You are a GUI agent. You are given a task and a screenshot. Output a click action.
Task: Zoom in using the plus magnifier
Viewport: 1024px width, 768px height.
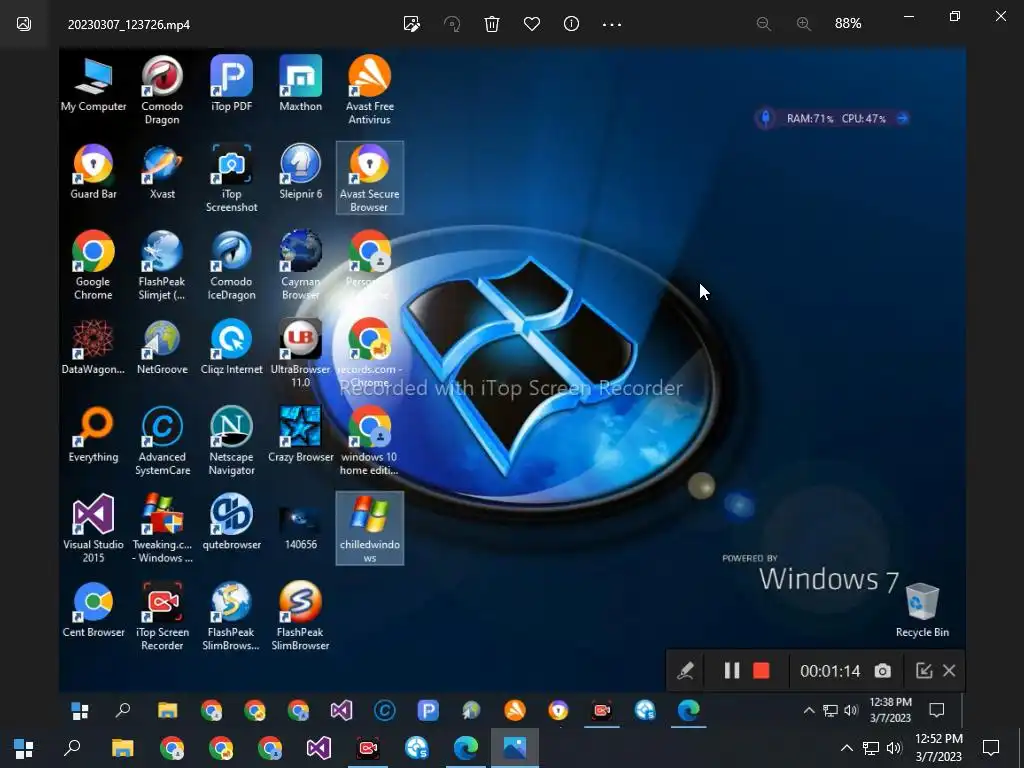click(804, 24)
